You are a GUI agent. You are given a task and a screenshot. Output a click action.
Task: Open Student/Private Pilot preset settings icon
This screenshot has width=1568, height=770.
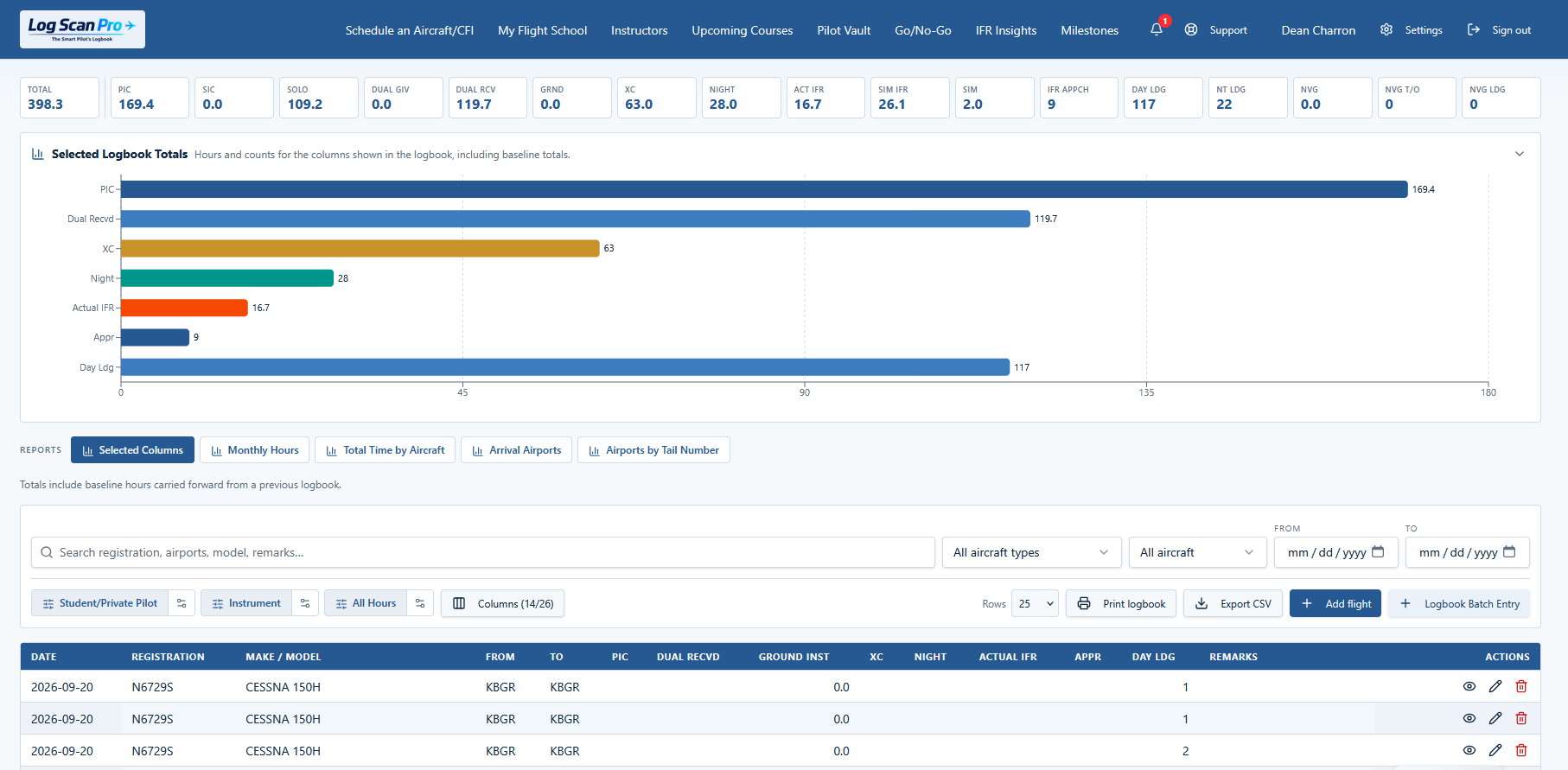(x=182, y=603)
